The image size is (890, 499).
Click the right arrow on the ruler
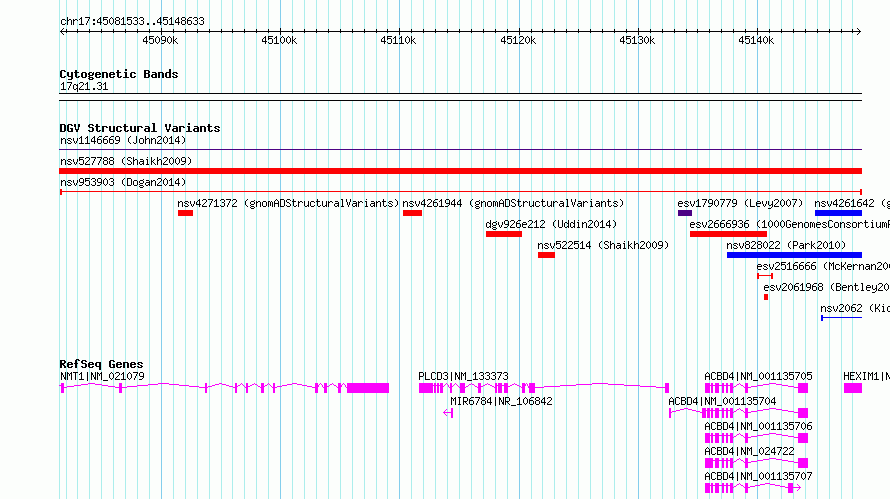pos(859,32)
